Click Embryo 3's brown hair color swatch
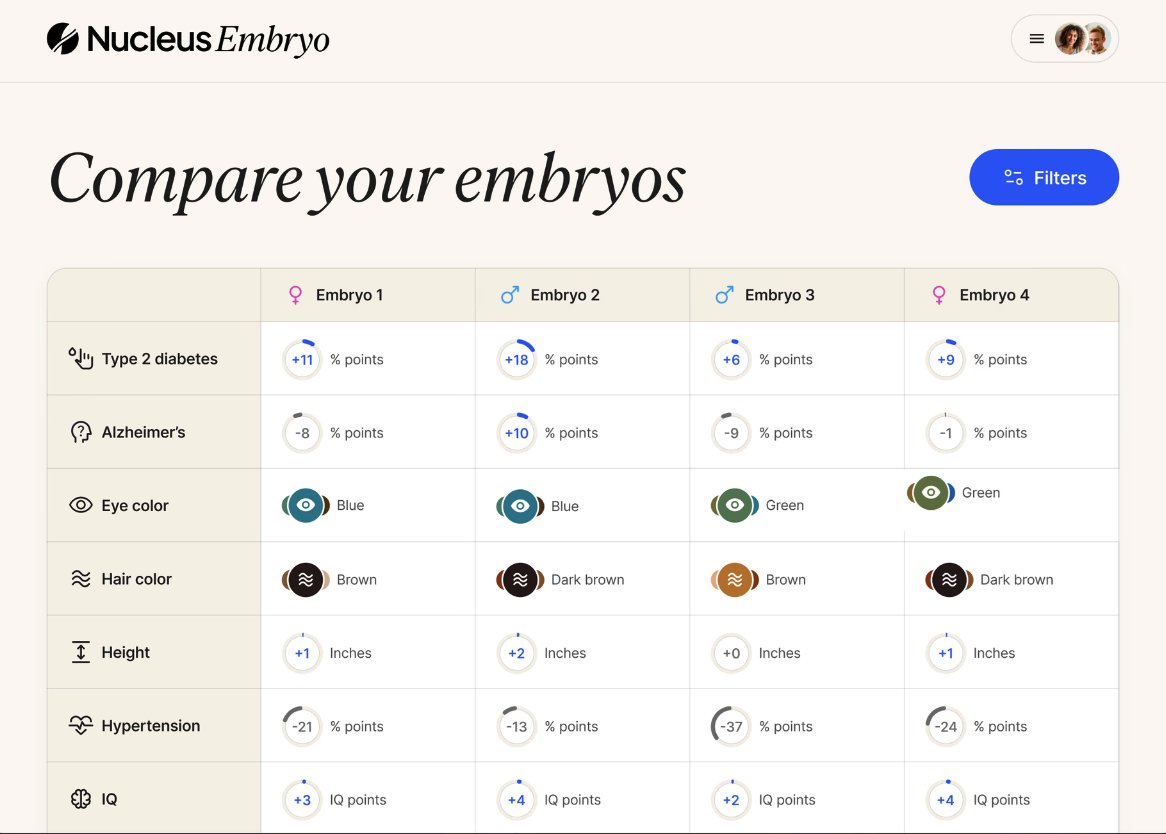 point(735,579)
